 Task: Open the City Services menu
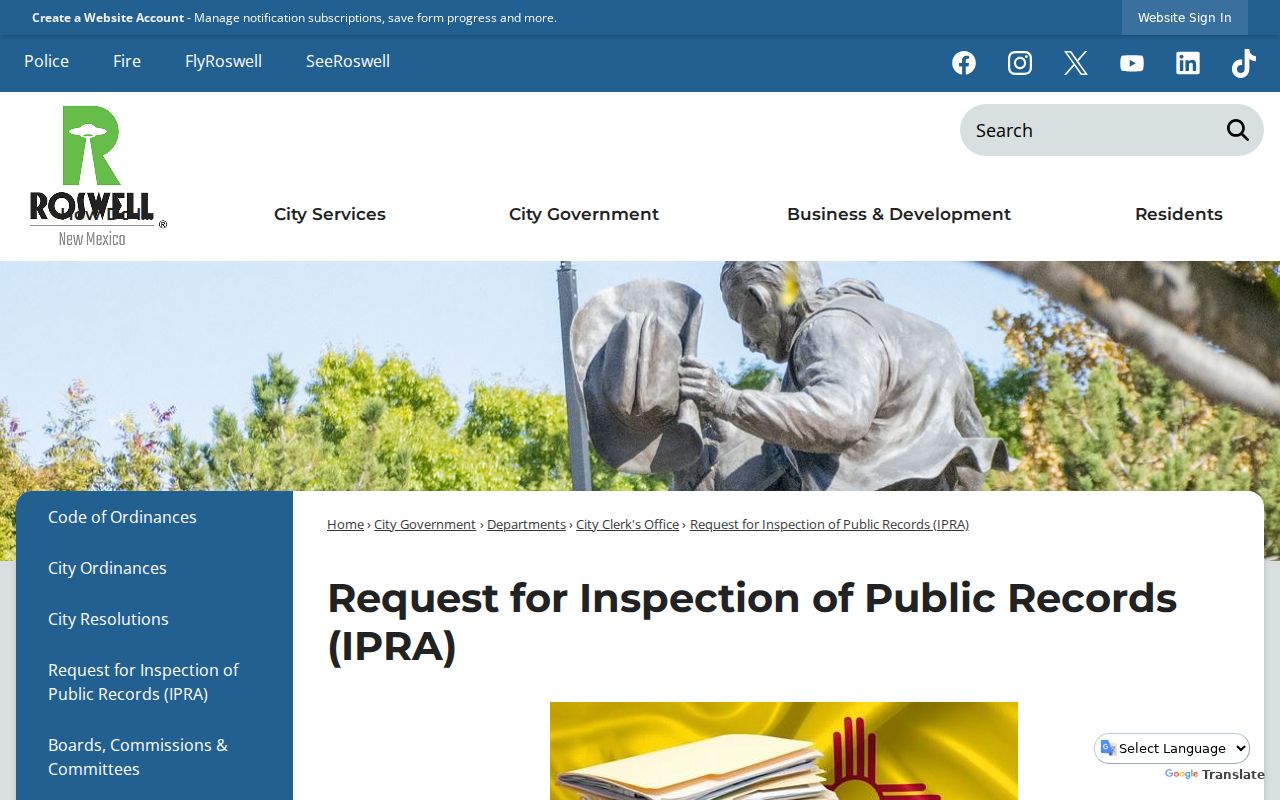tap(330, 214)
